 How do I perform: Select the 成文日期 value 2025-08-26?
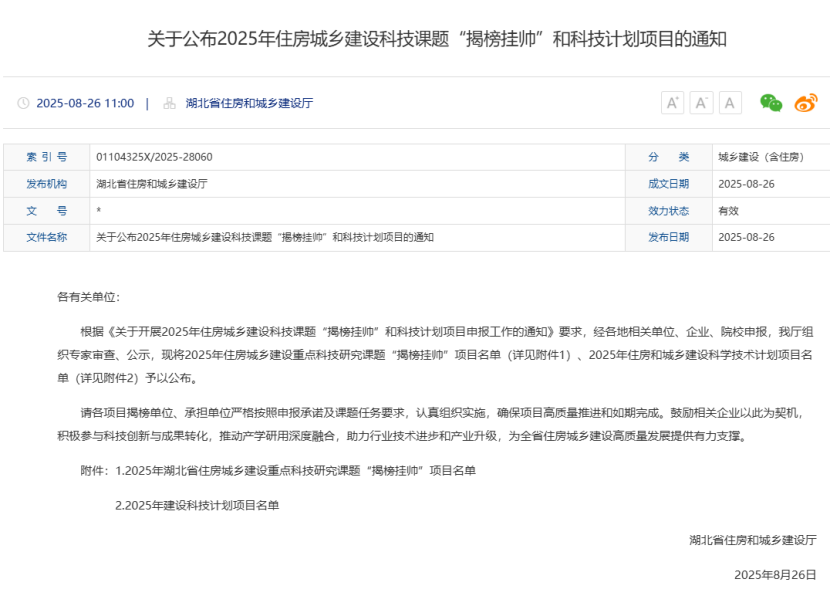coord(746,184)
